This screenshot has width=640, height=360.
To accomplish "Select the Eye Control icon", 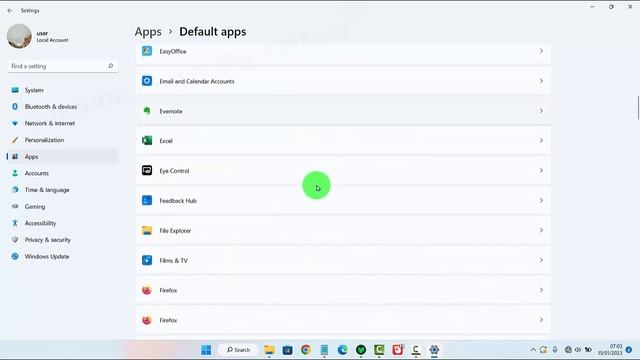I will tap(147, 170).
